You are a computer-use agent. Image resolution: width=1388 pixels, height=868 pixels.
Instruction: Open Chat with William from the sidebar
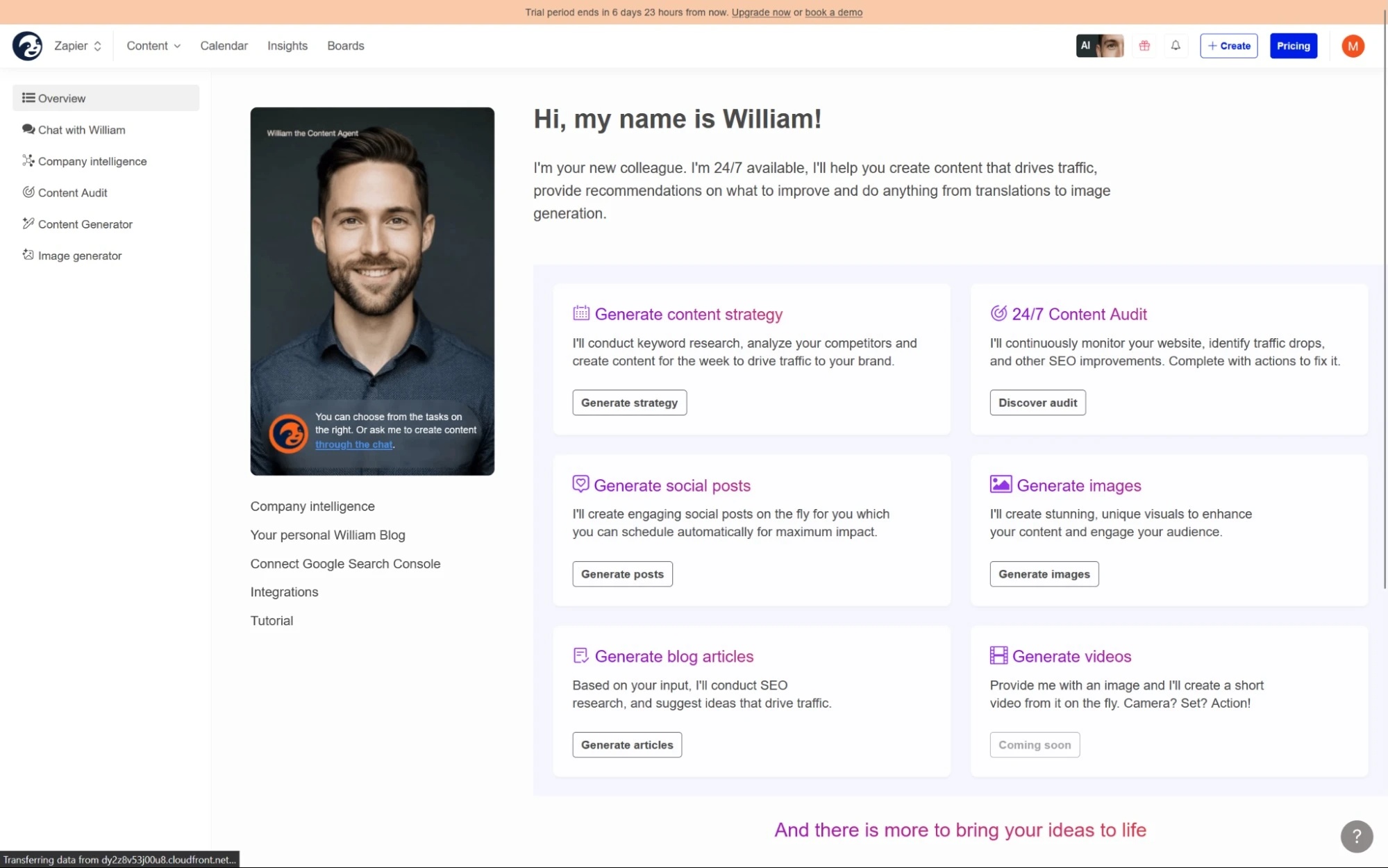coord(81,130)
